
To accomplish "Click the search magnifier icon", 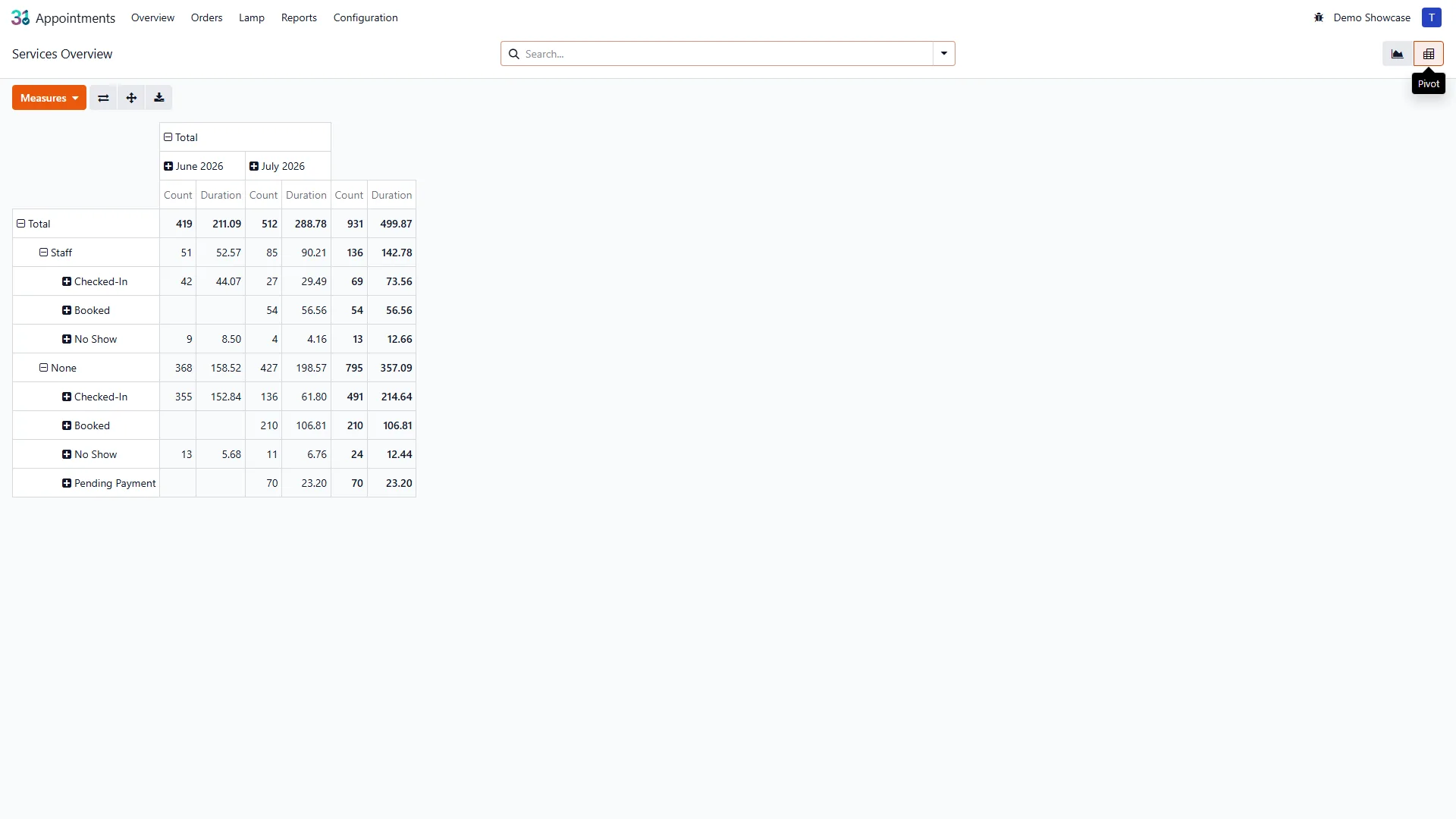I will click(513, 54).
